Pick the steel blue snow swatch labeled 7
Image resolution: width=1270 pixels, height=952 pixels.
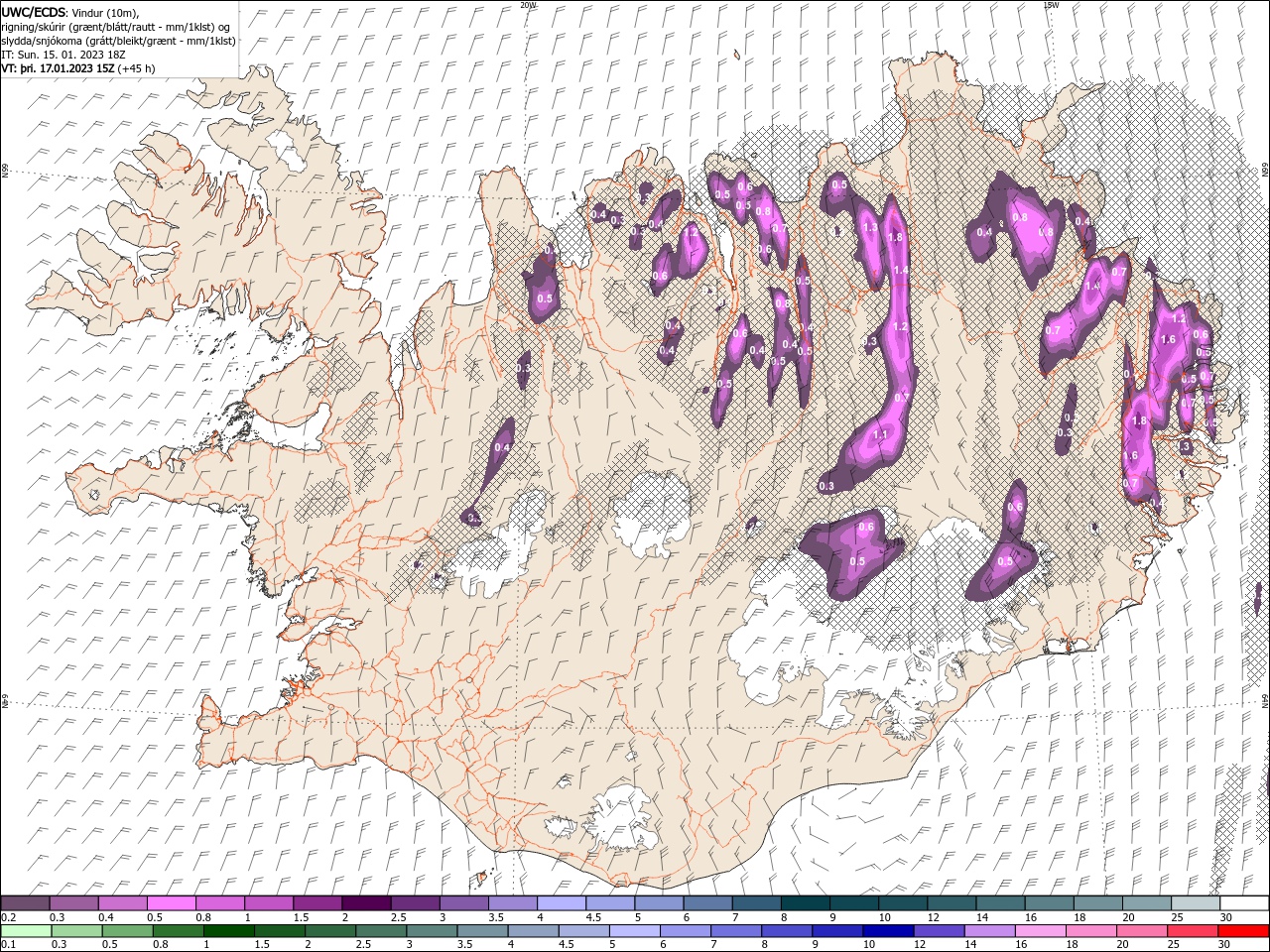point(756,903)
